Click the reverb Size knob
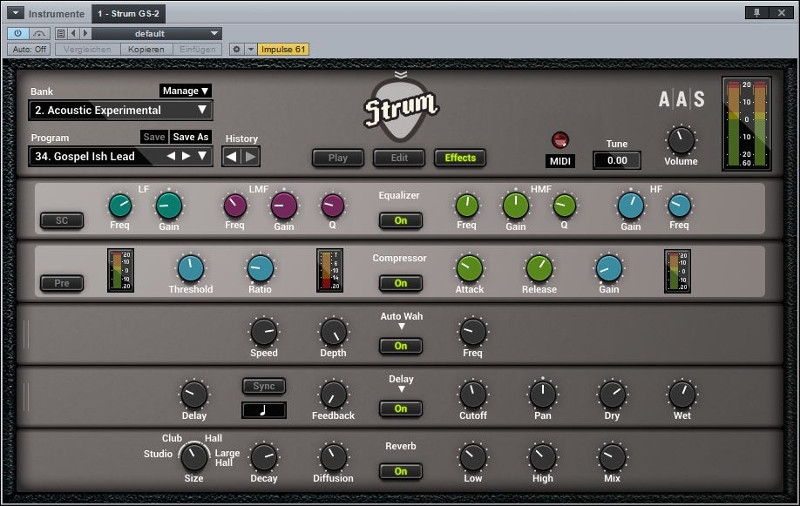The width and height of the screenshot is (800, 506). point(194,457)
